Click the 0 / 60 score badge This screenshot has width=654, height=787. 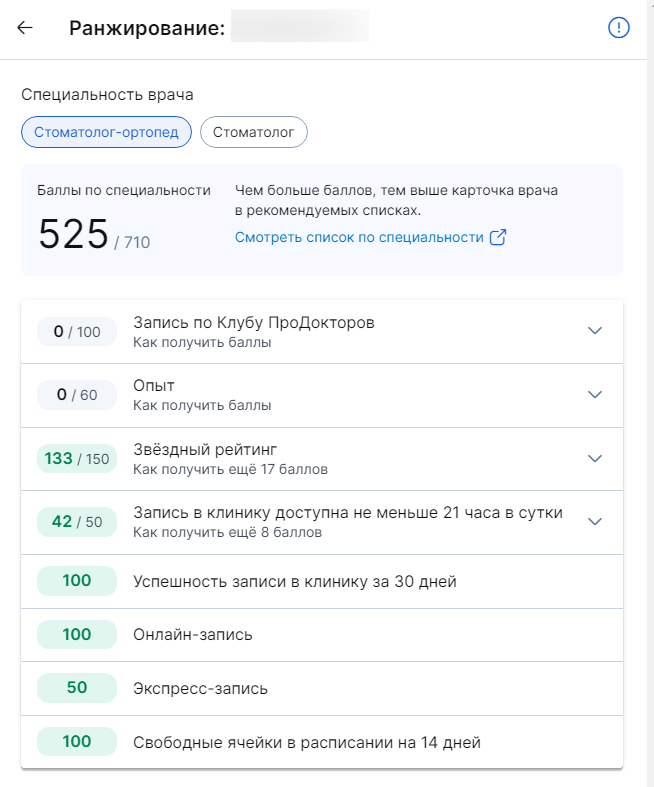coord(77,395)
